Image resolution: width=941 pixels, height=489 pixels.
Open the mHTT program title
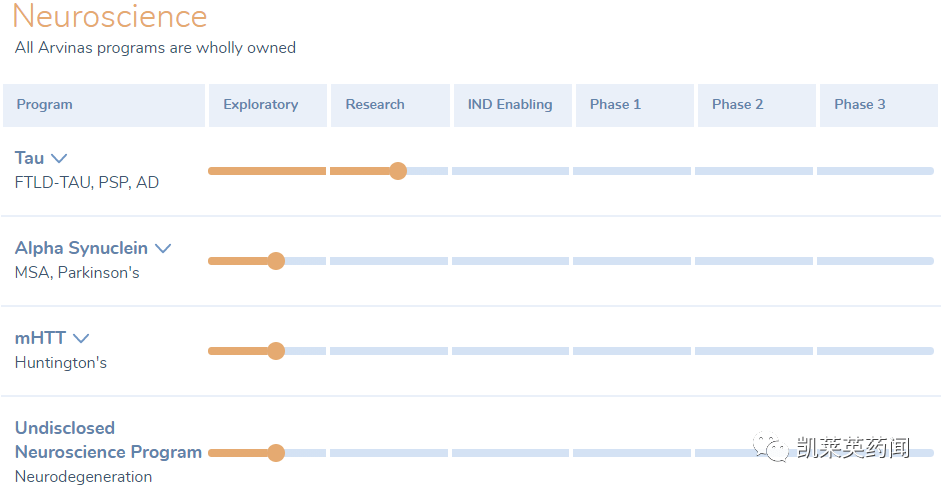pyautogui.click(x=40, y=338)
